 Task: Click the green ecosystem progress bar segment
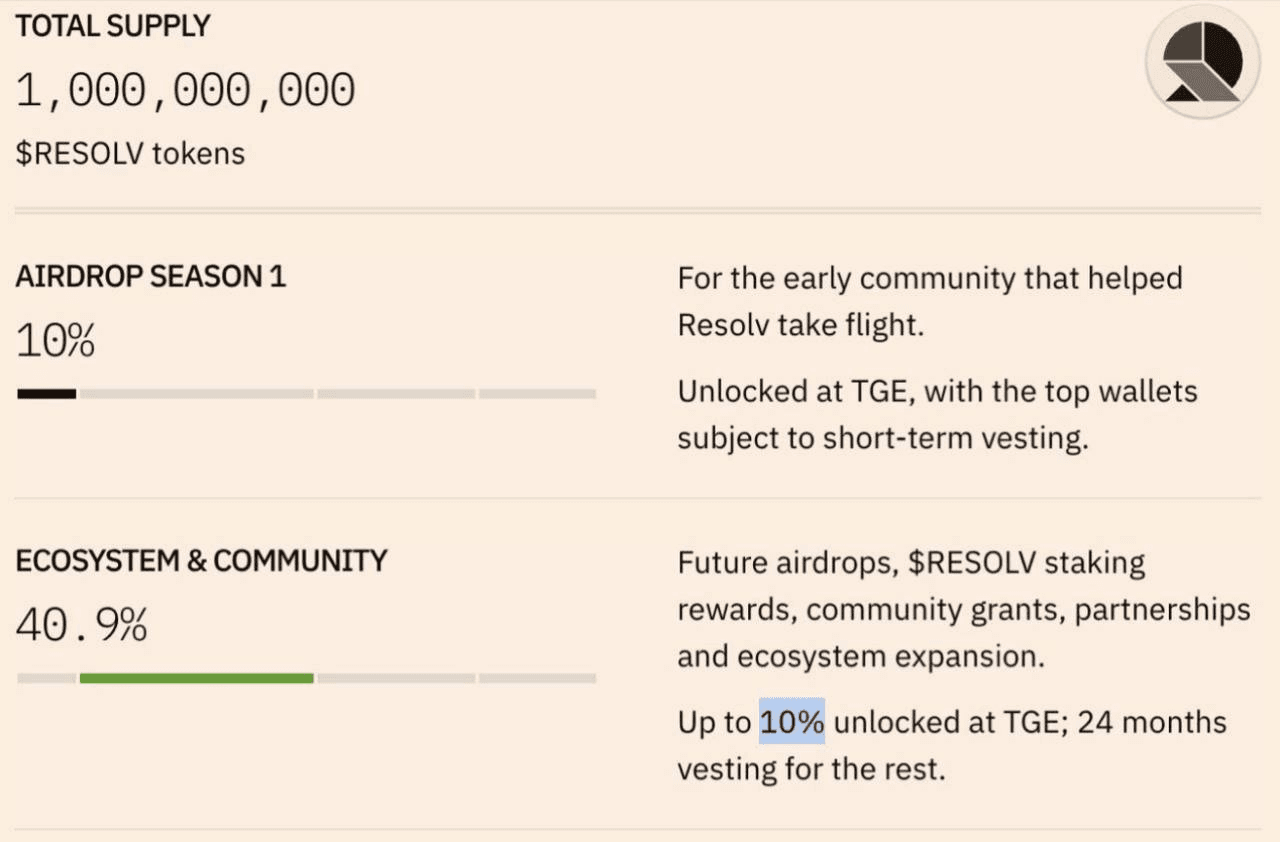[197, 678]
